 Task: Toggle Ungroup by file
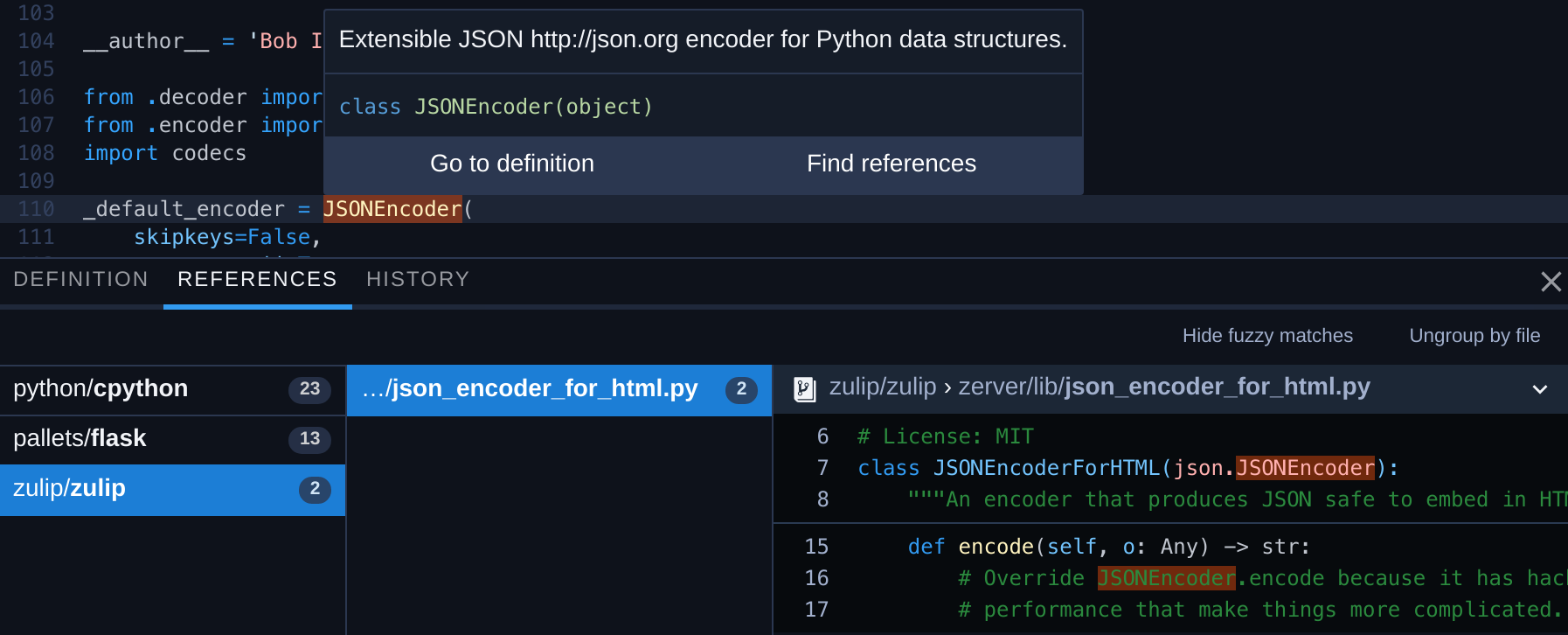(1474, 336)
